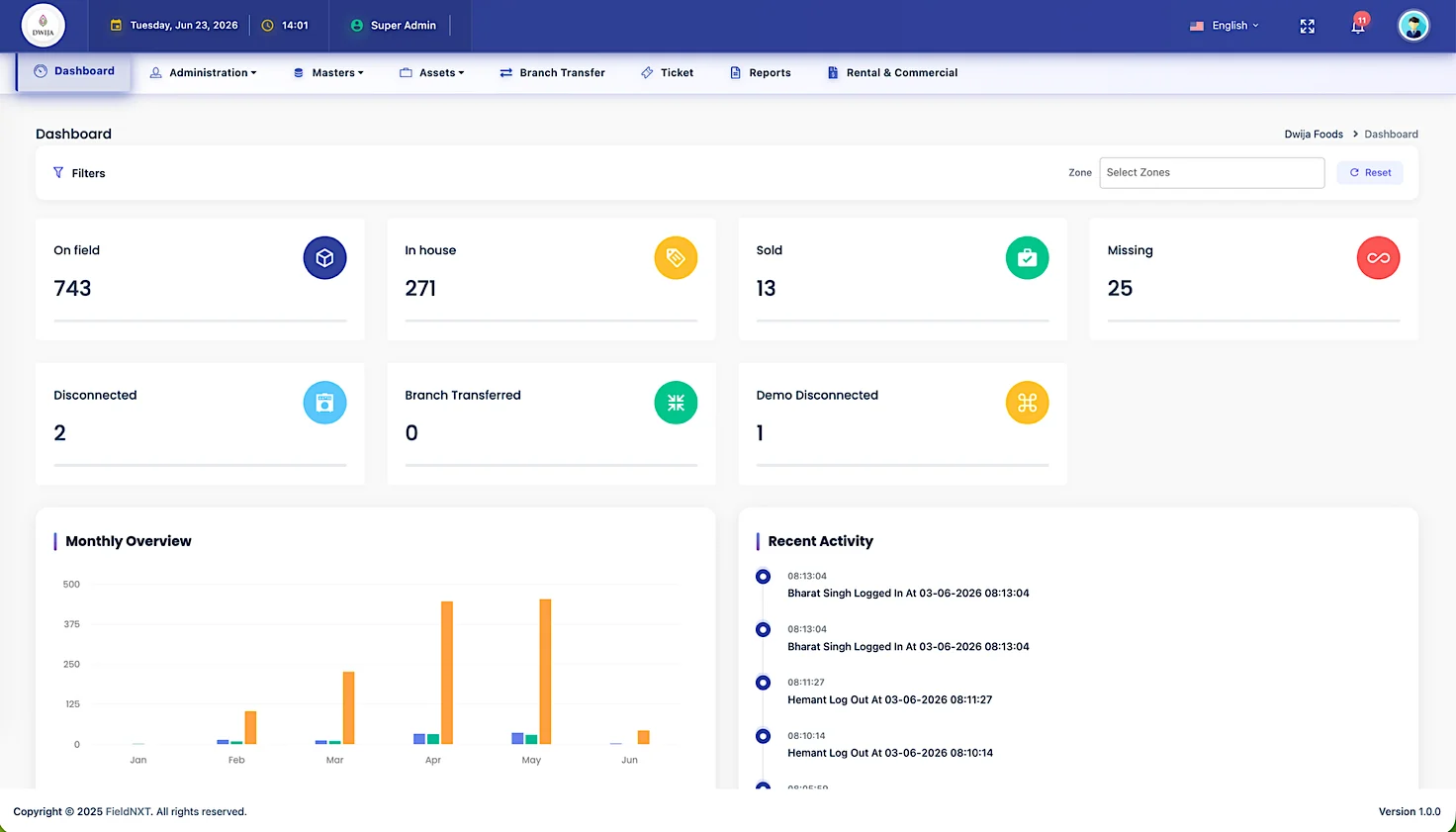Screen dimensions: 1456x832
Task: Click the Branch Transfer swap icon
Action: click(505, 72)
